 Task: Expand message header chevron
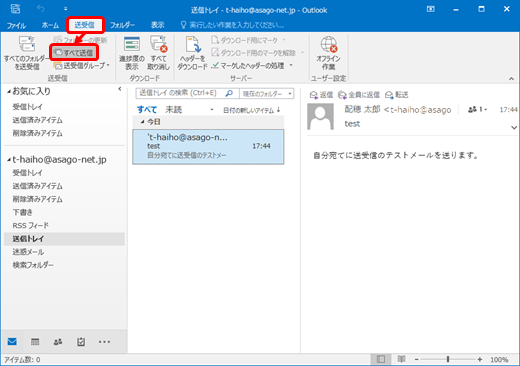click(x=514, y=127)
